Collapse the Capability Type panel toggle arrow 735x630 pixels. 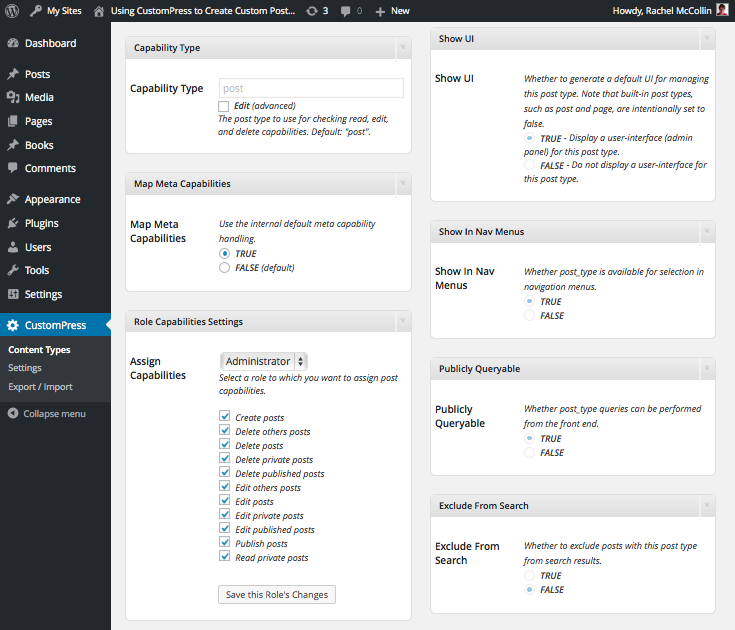tap(403, 48)
